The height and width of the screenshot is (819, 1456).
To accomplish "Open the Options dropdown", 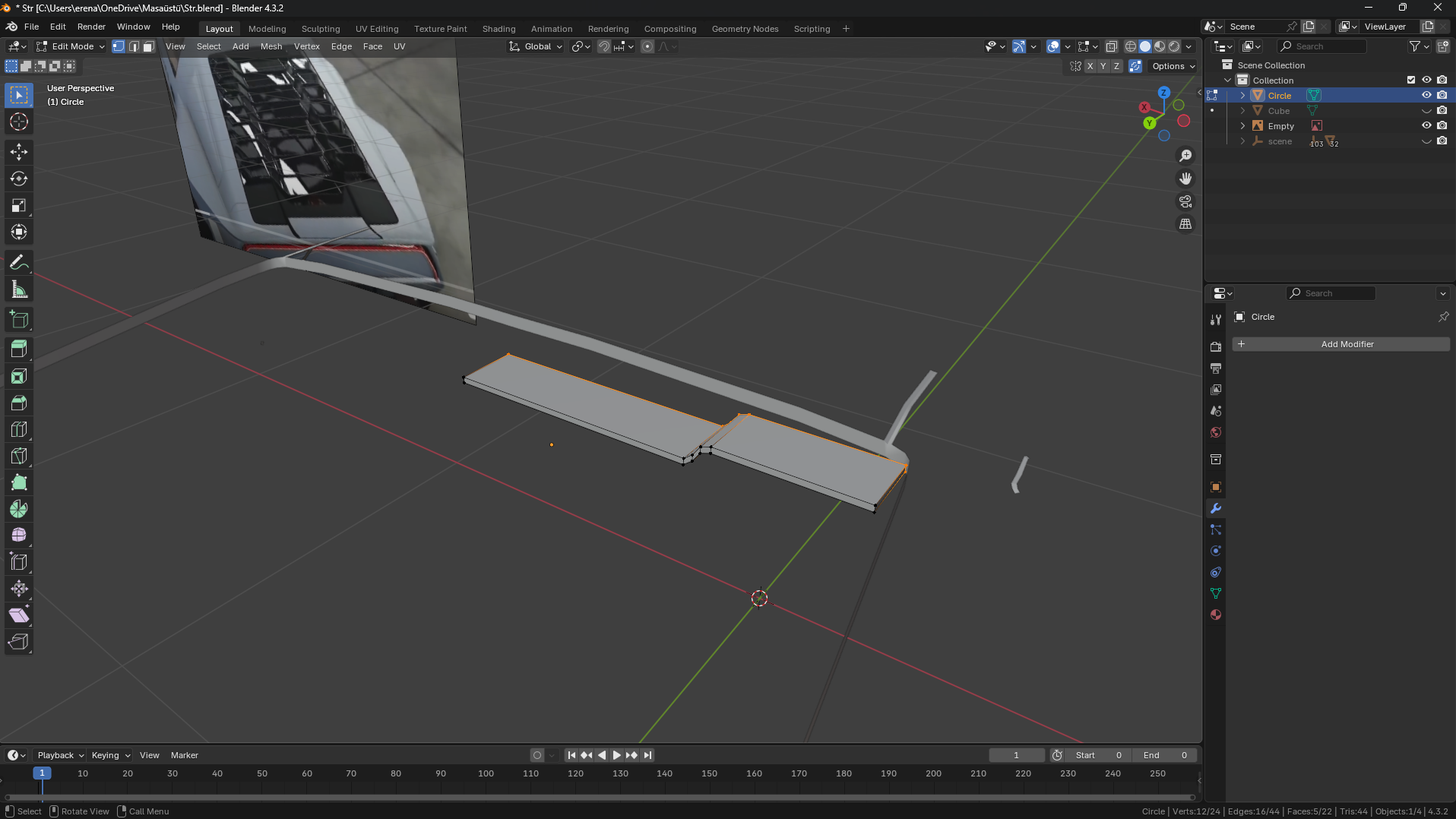I will point(1173,66).
